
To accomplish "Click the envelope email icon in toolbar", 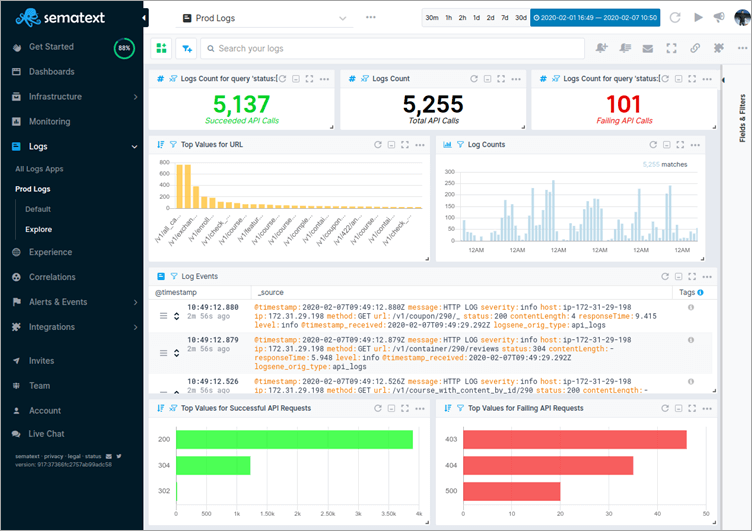I will click(647, 48).
